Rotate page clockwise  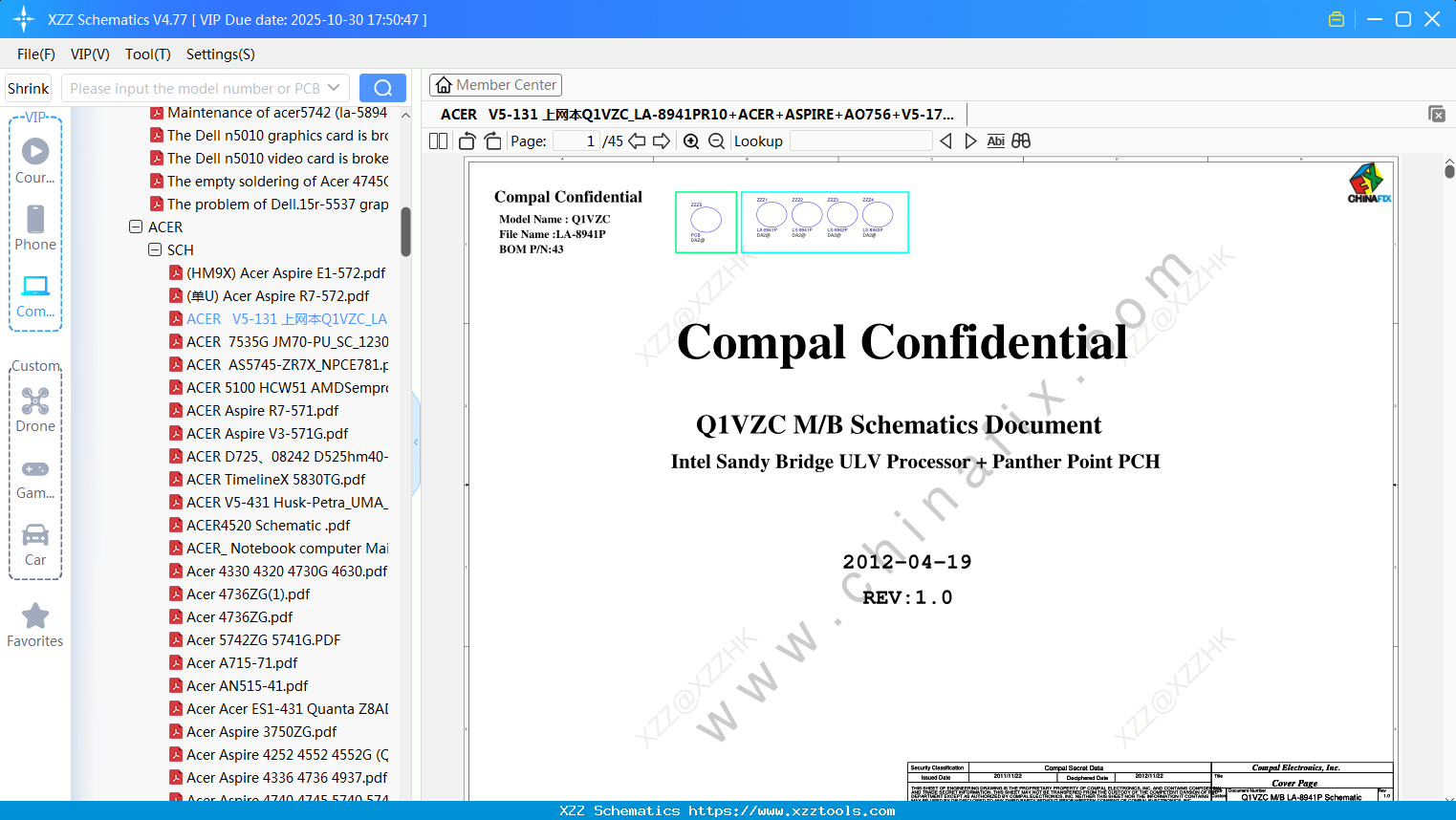click(x=492, y=141)
